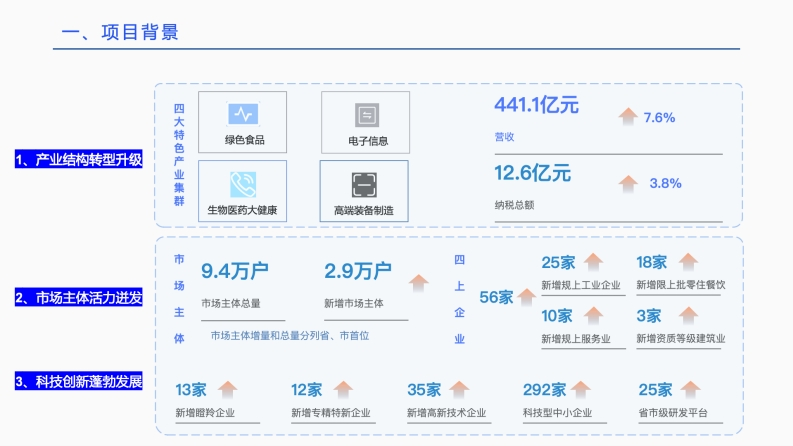The image size is (793, 446).
Task: Click the up arrow next to 56家
Action: (x=526, y=296)
